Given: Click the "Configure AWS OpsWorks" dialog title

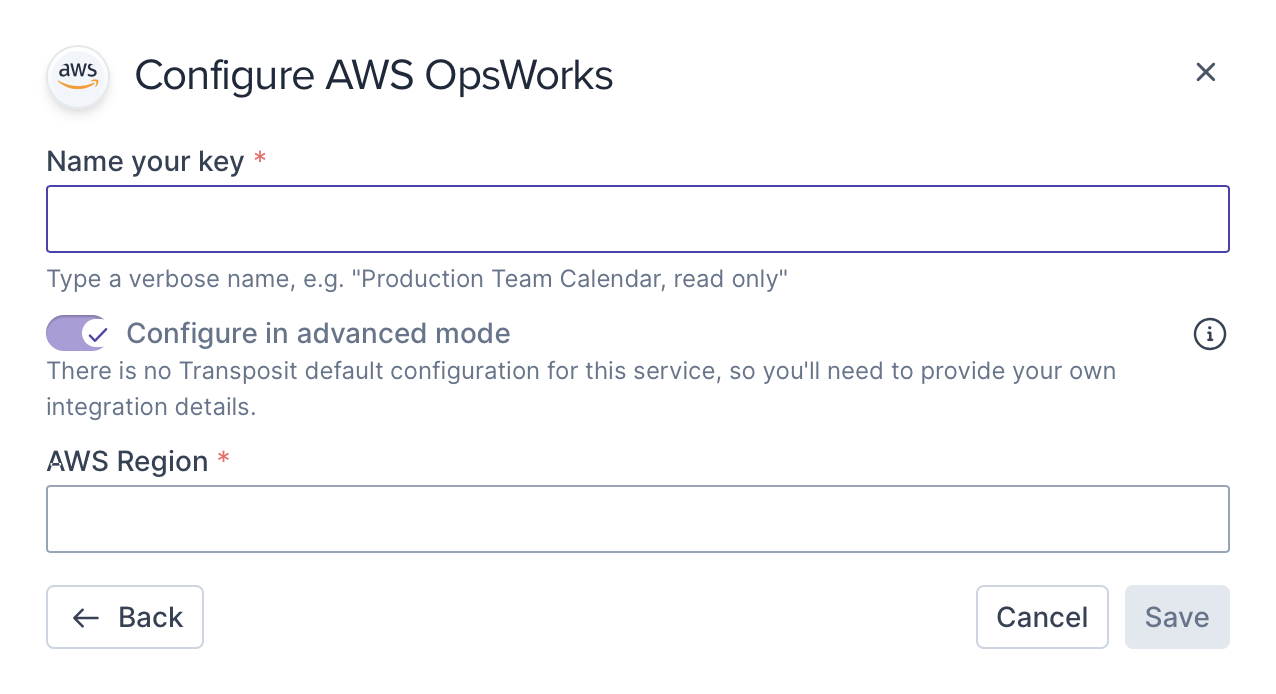Looking at the screenshot, I should pos(374,76).
